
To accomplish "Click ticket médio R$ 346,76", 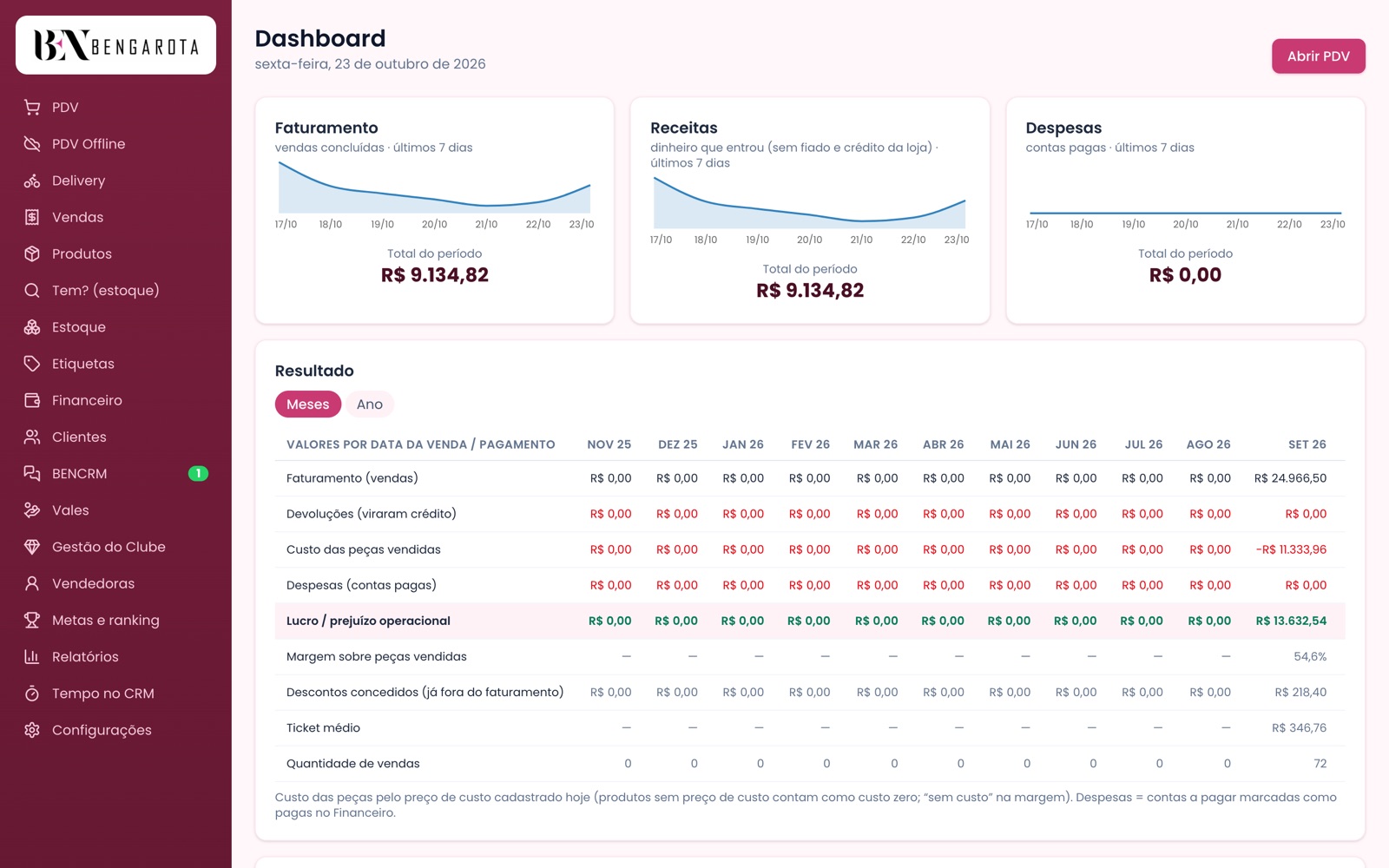I will click(x=1299, y=728).
